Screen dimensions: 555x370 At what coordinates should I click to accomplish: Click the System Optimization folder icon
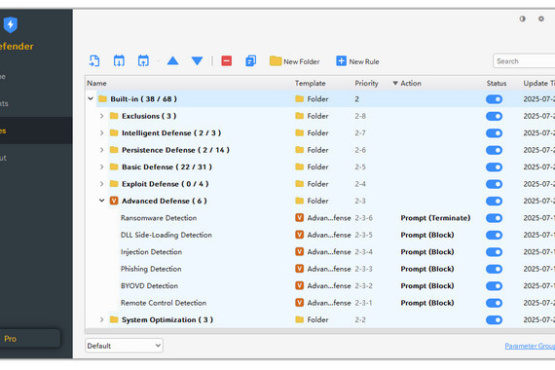coord(114,320)
